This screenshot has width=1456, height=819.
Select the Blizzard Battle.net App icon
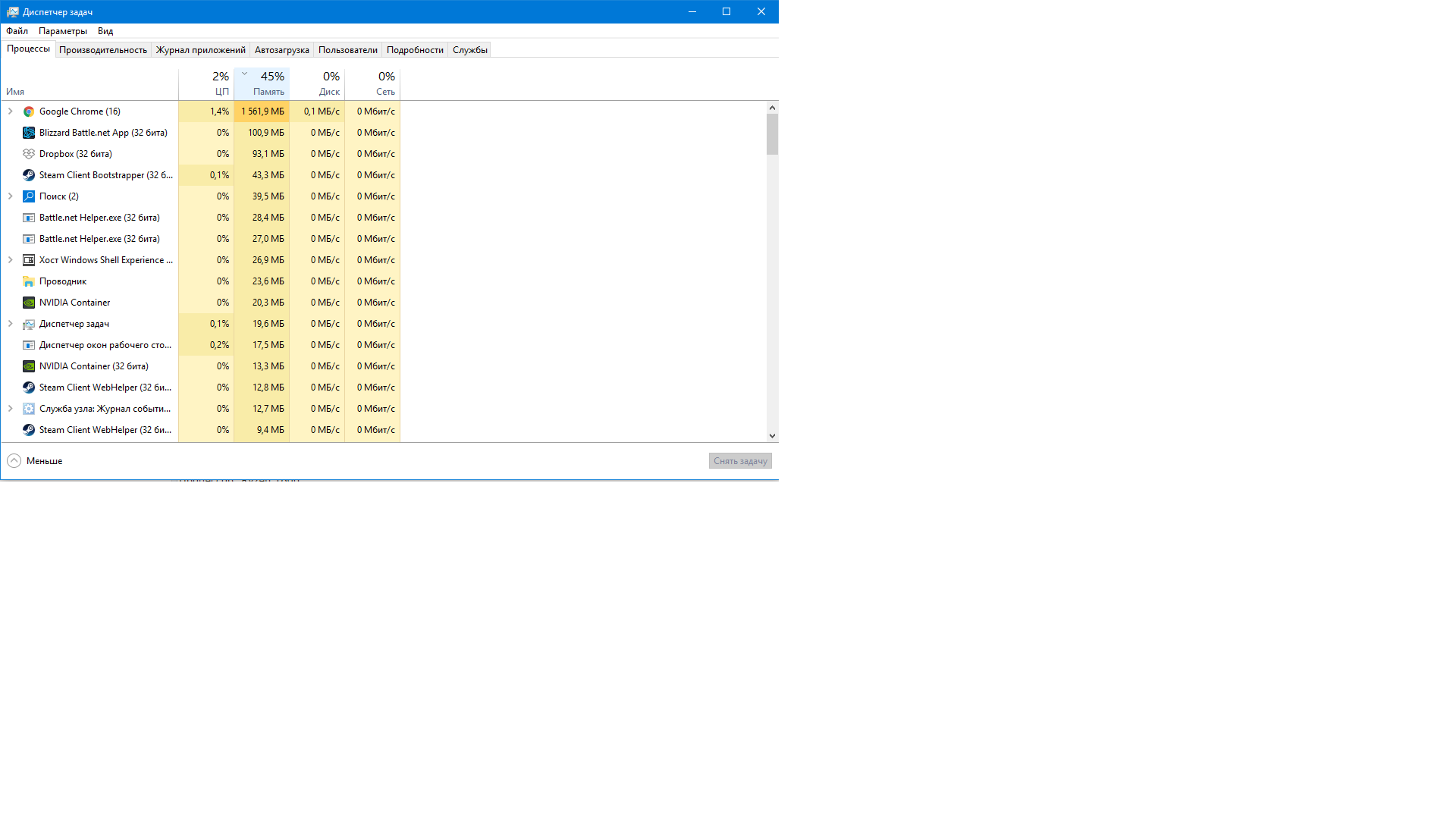[29, 133]
